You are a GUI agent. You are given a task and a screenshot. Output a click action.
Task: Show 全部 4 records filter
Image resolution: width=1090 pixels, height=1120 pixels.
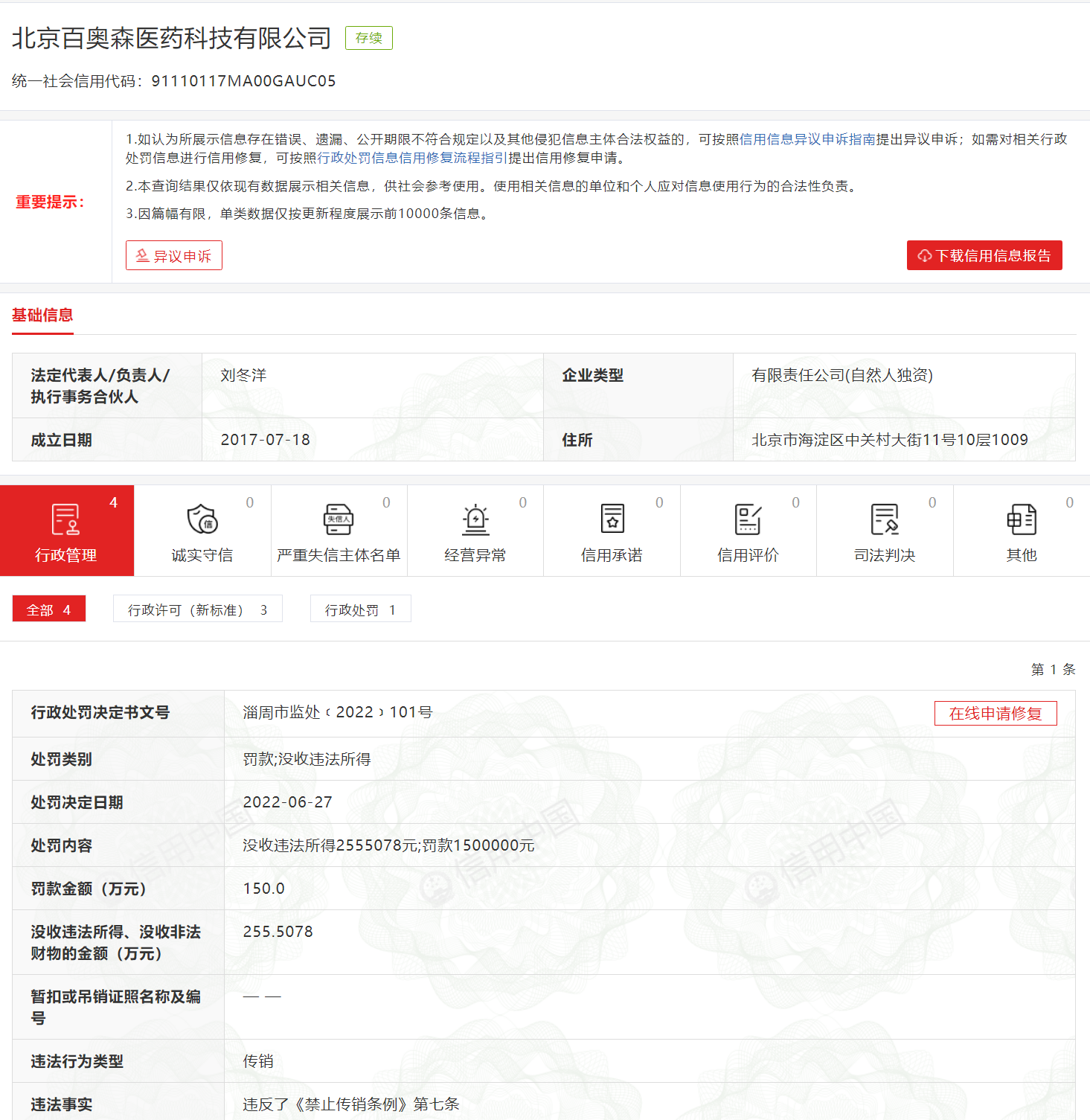[49, 609]
